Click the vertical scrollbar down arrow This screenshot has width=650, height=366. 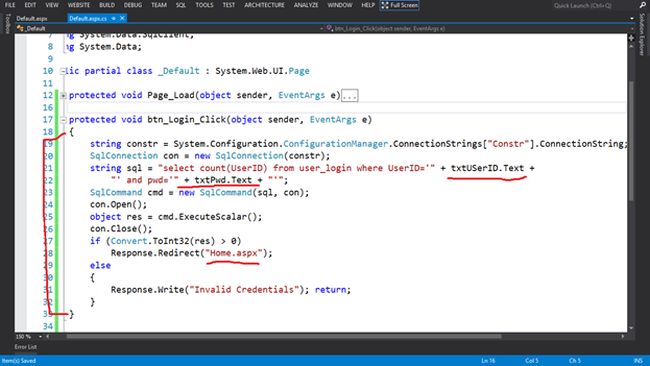click(631, 328)
